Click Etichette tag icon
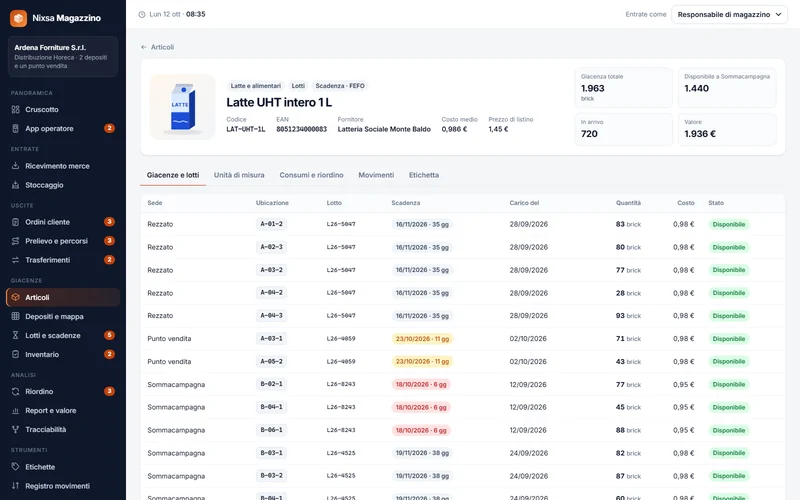This screenshot has height=500, width=800. [x=15, y=466]
